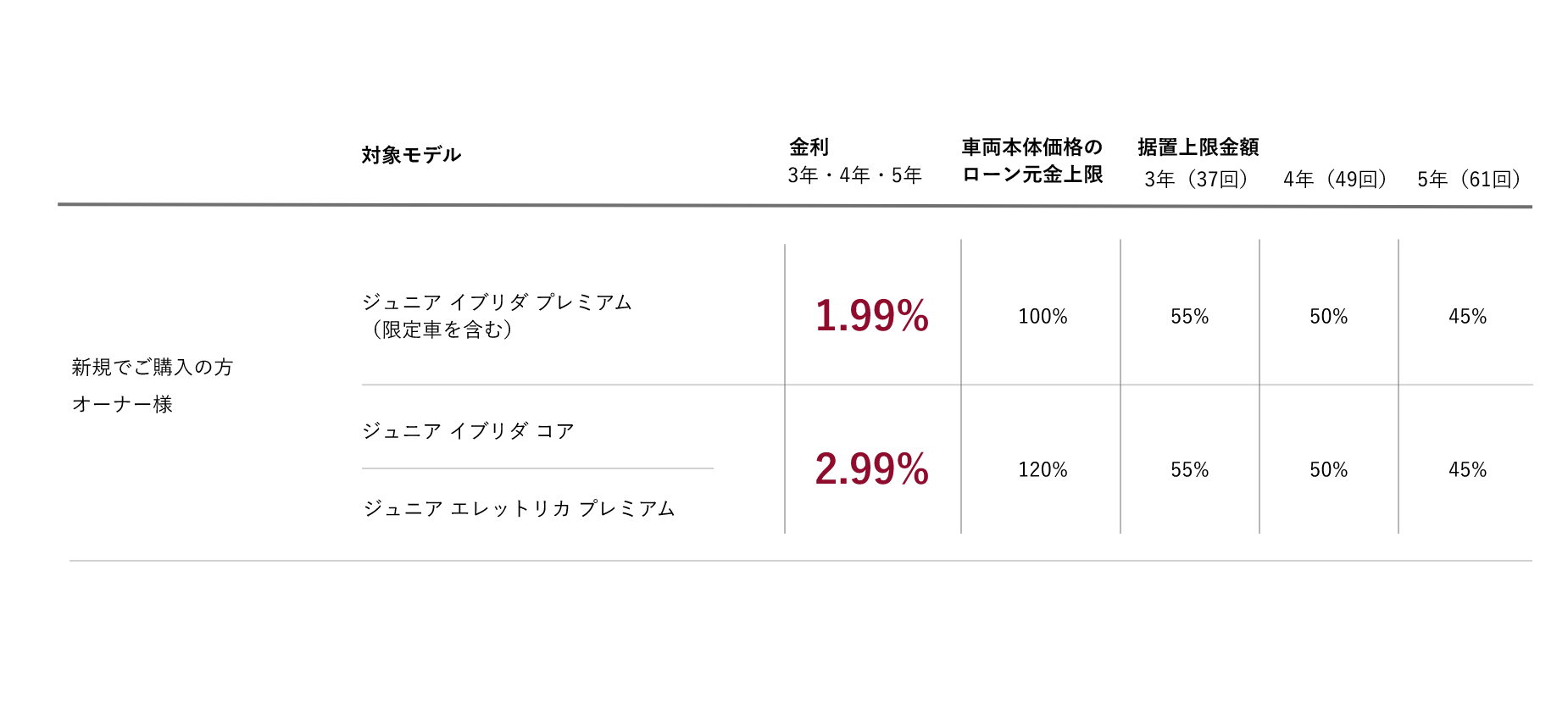Click the 新規でご購入の方 row label

153,367
